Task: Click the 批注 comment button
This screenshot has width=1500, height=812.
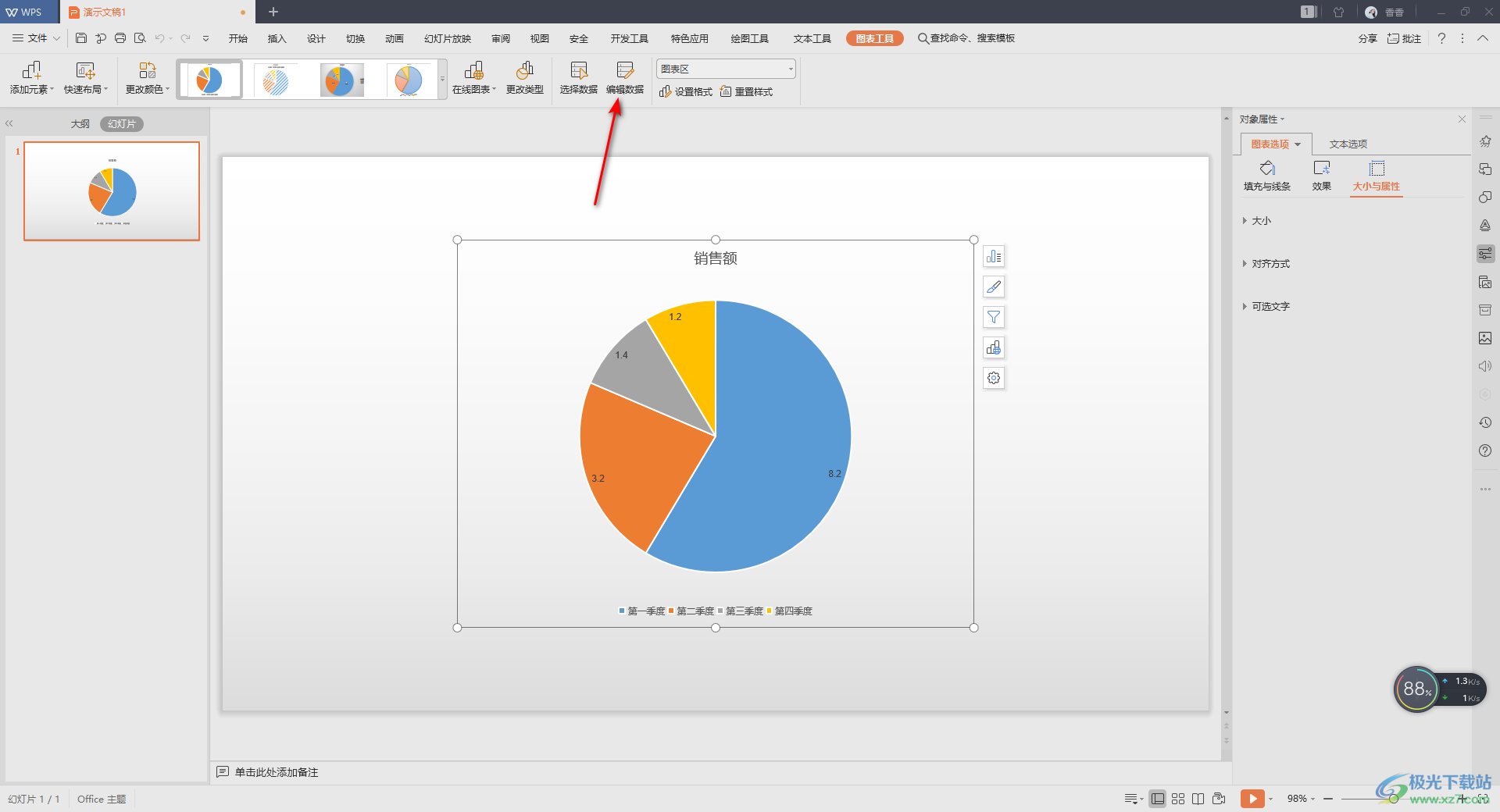Action: [1404, 38]
